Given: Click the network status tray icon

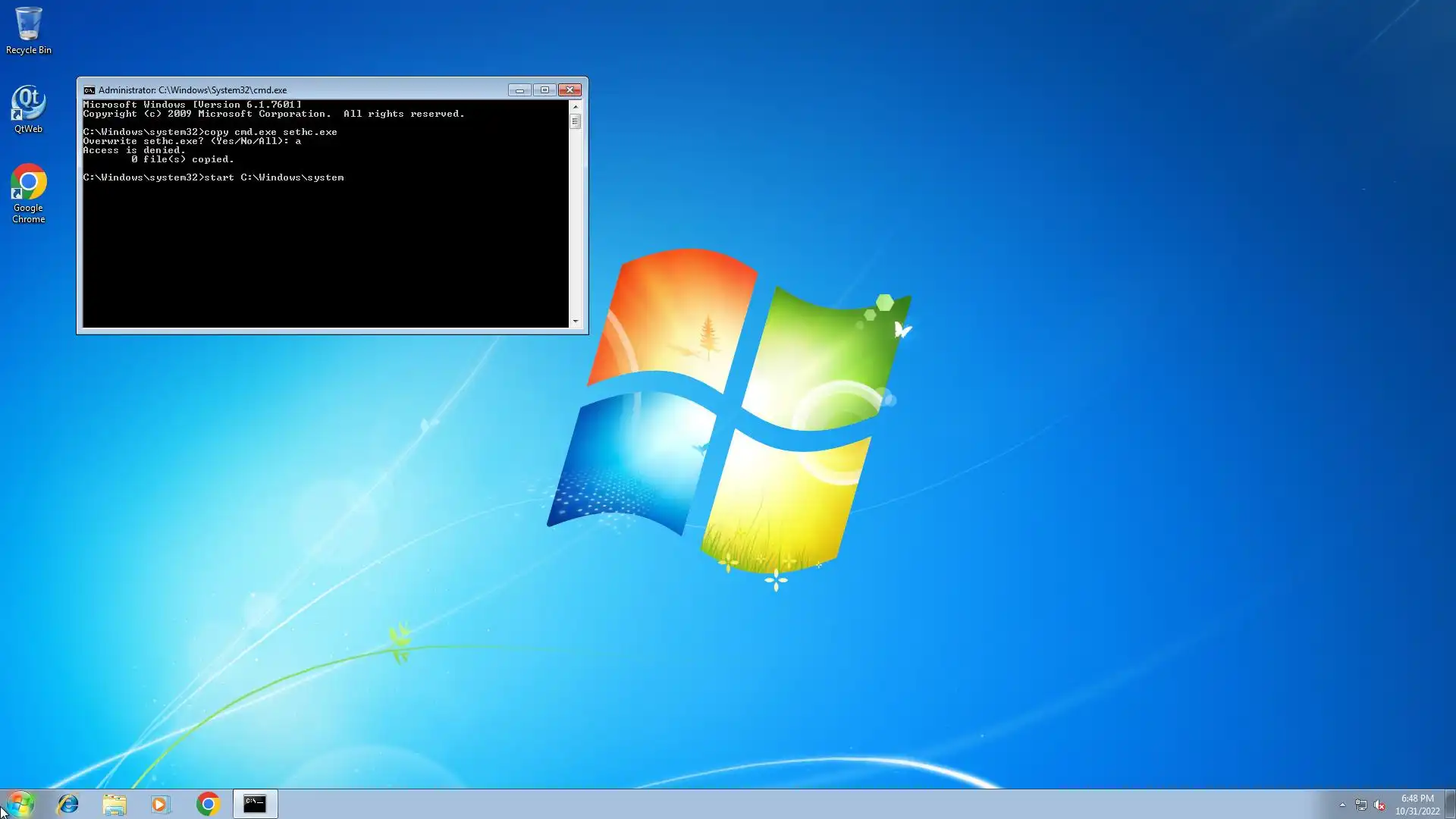Looking at the screenshot, I should 1361,805.
